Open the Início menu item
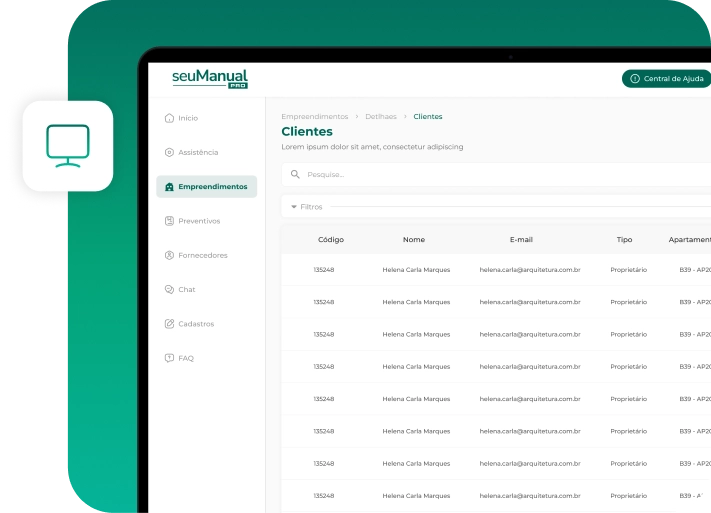This screenshot has width=711, height=513. tap(181, 118)
